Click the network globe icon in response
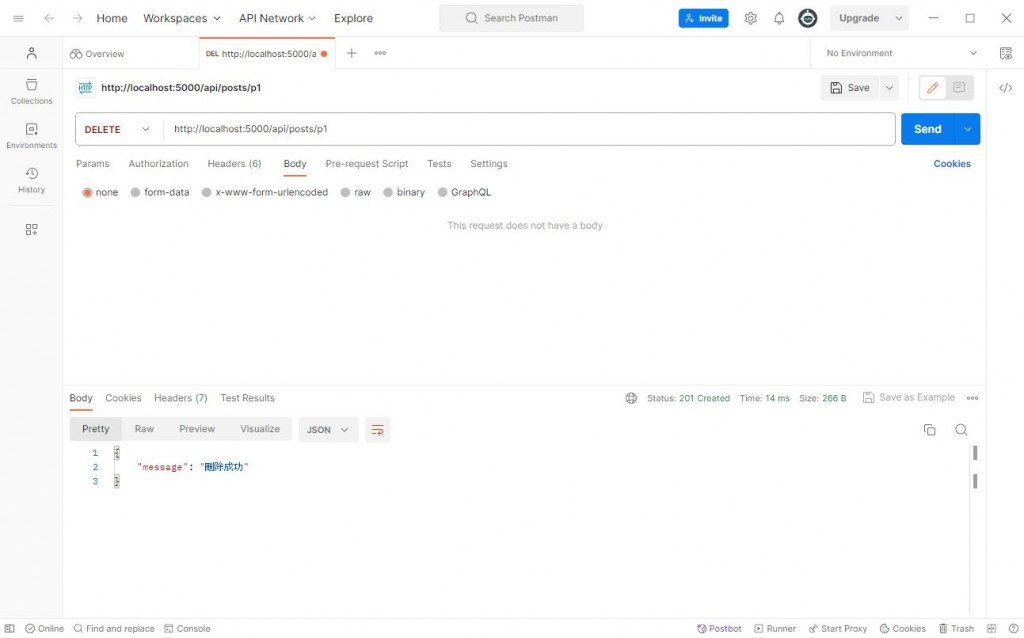This screenshot has width=1024, height=638. [631, 398]
